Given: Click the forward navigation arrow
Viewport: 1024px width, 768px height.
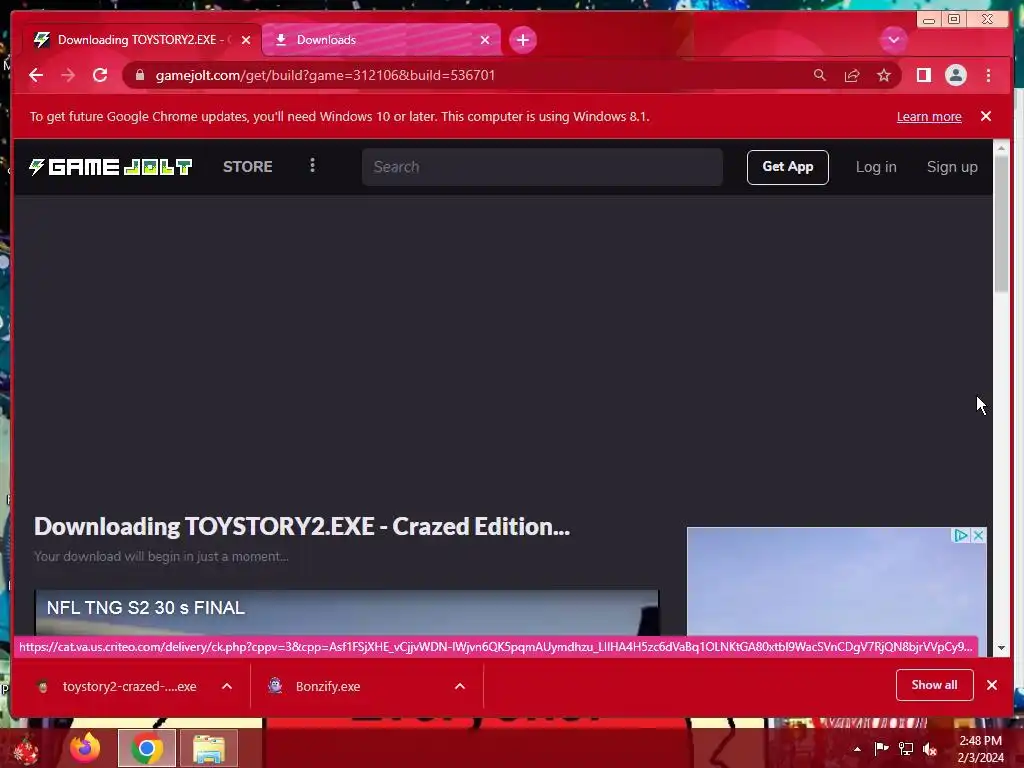Looking at the screenshot, I should 68,75.
